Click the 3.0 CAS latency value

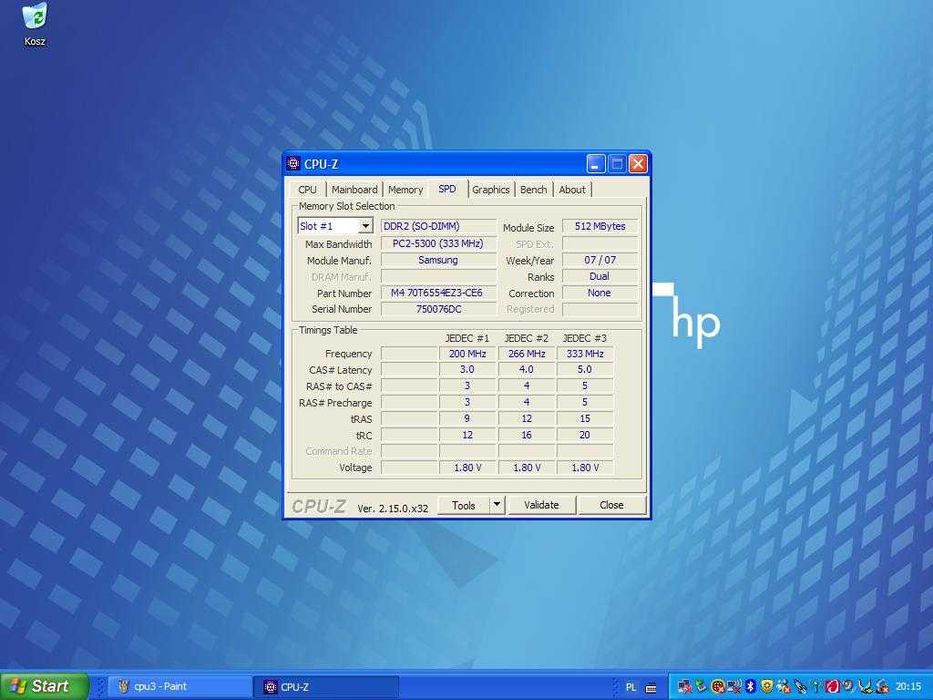(x=467, y=370)
